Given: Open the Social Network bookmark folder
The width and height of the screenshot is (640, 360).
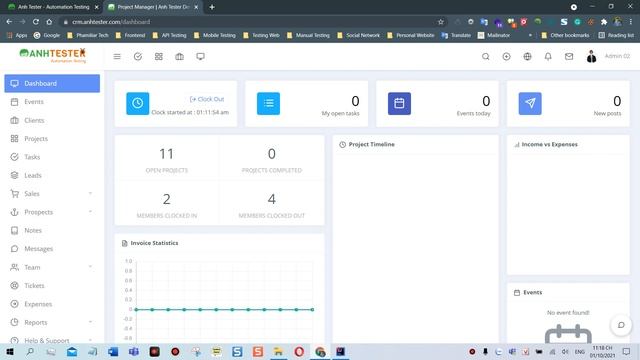Looking at the screenshot, I should click(358, 36).
